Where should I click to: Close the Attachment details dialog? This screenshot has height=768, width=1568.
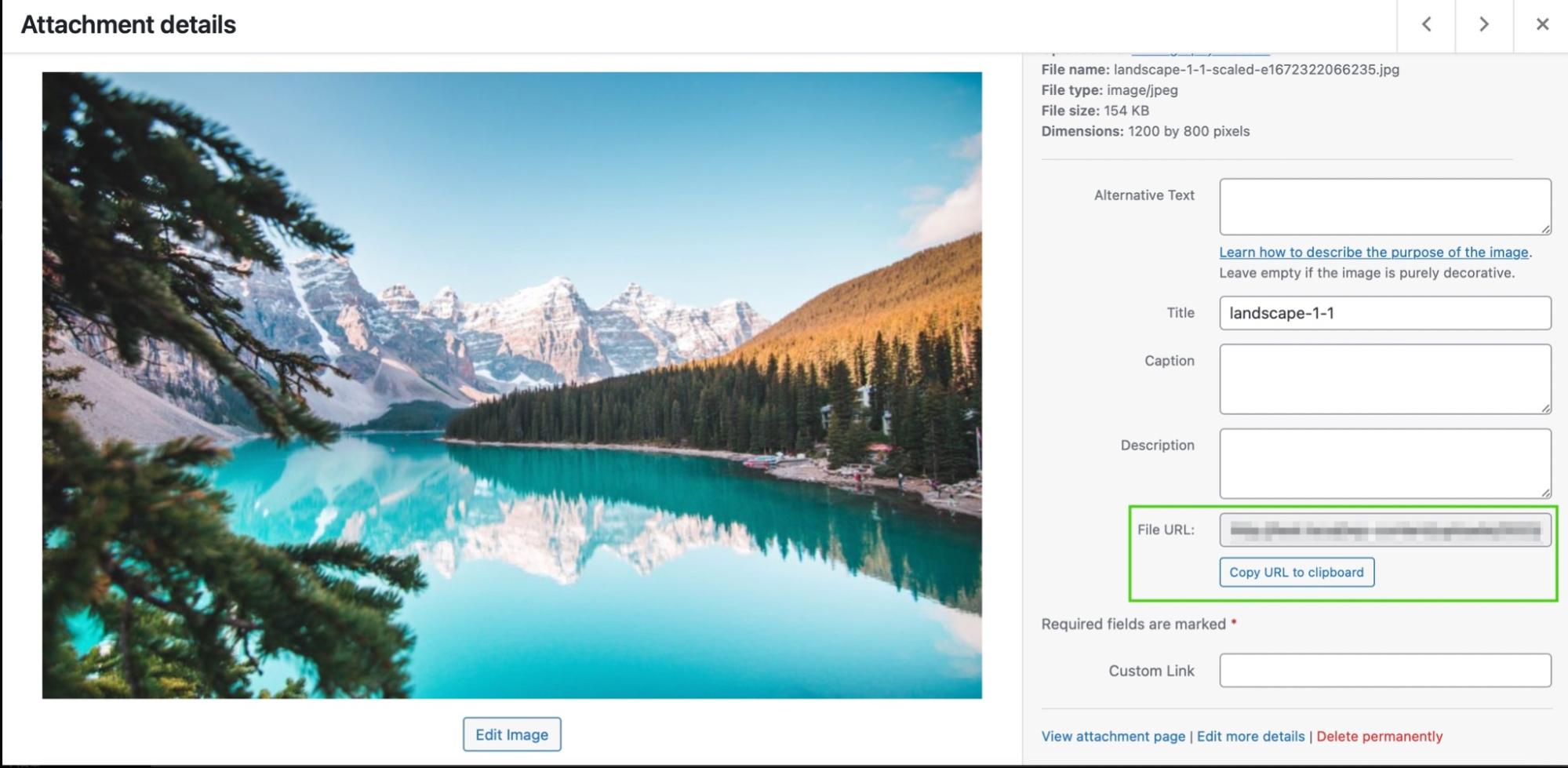pyautogui.click(x=1541, y=25)
